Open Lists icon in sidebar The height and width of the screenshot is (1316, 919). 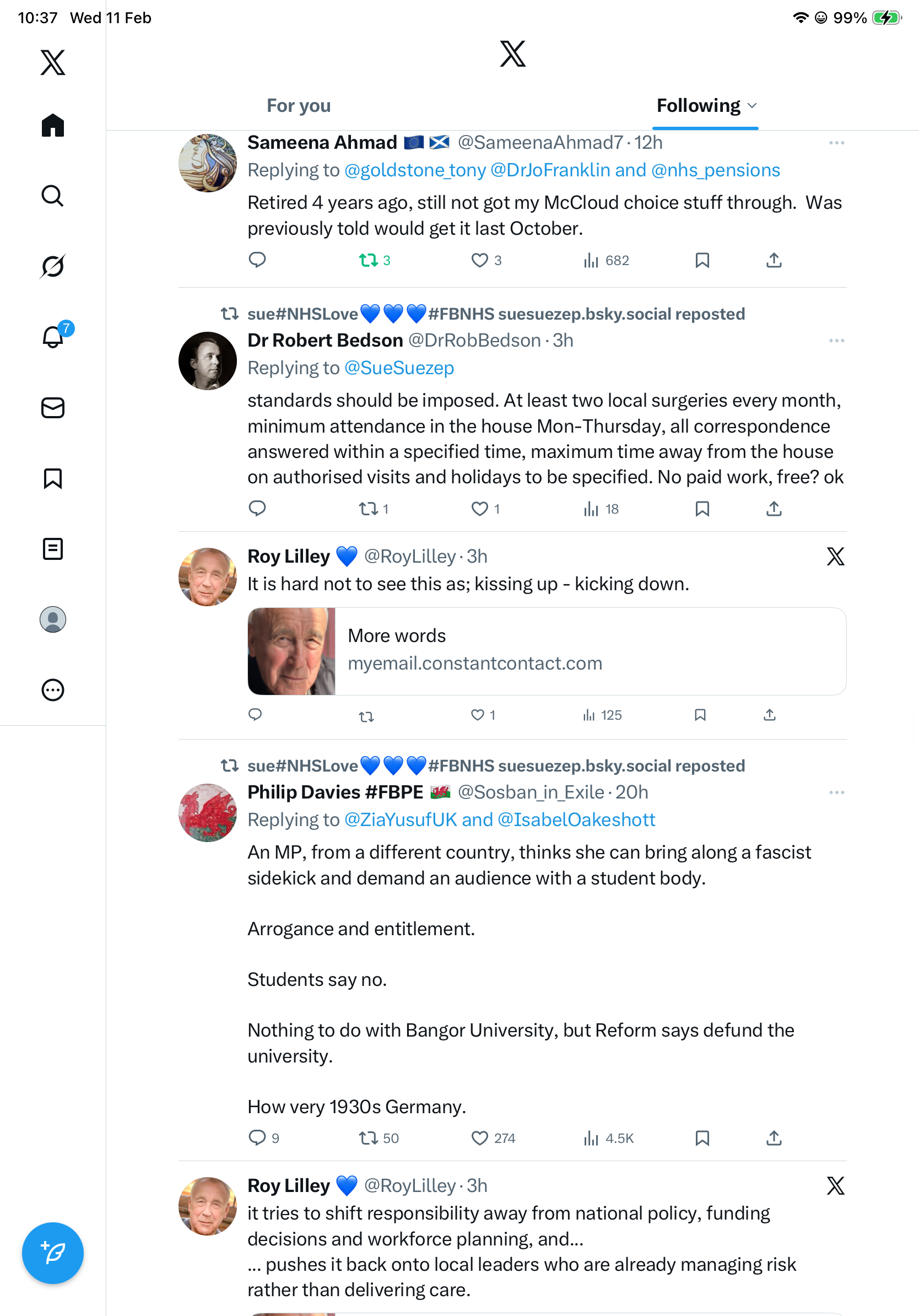(x=53, y=549)
